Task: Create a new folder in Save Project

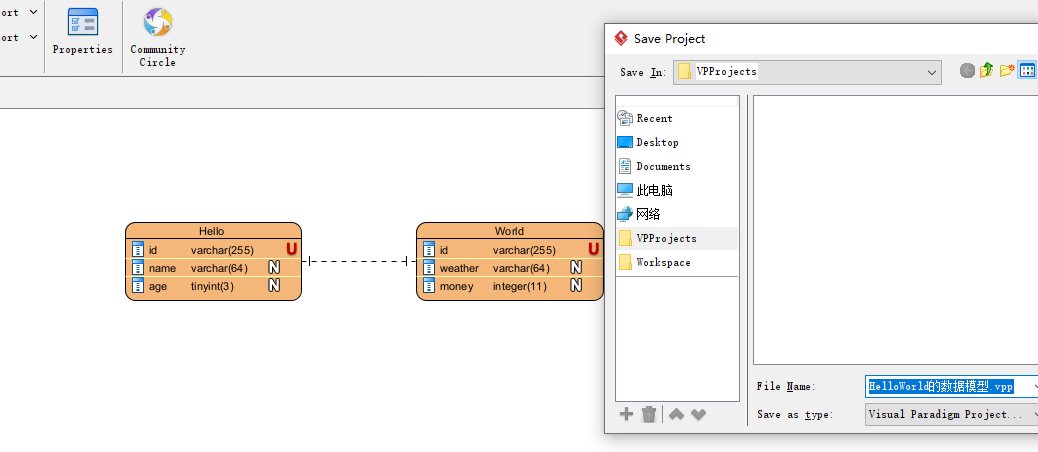Action: [x=1007, y=70]
